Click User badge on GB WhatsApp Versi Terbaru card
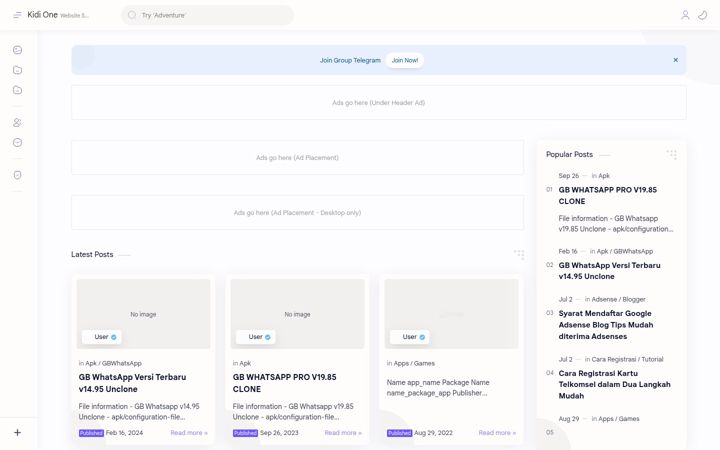The height and width of the screenshot is (450, 720). click(101, 337)
